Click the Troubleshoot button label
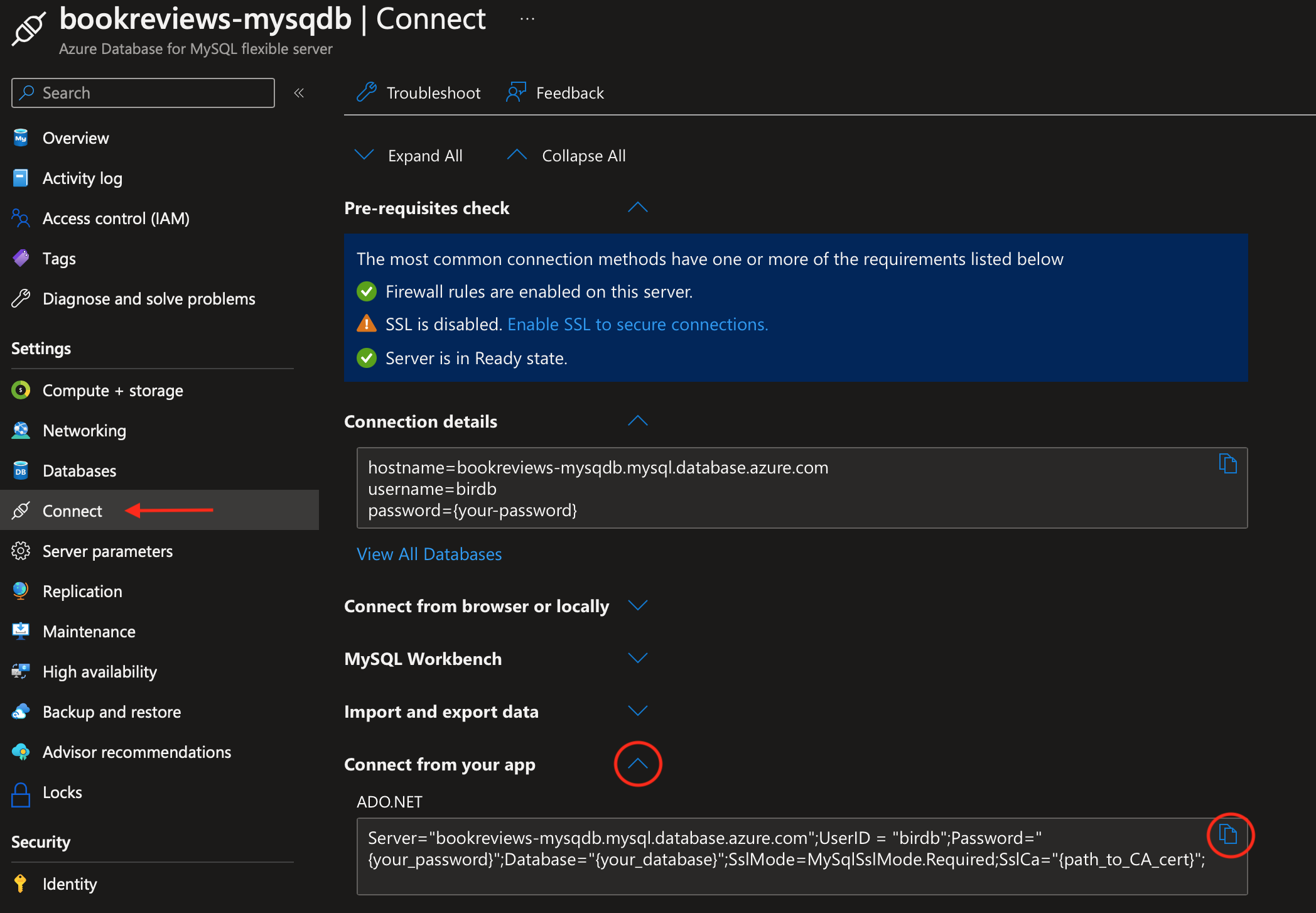The image size is (1316, 913). click(433, 93)
